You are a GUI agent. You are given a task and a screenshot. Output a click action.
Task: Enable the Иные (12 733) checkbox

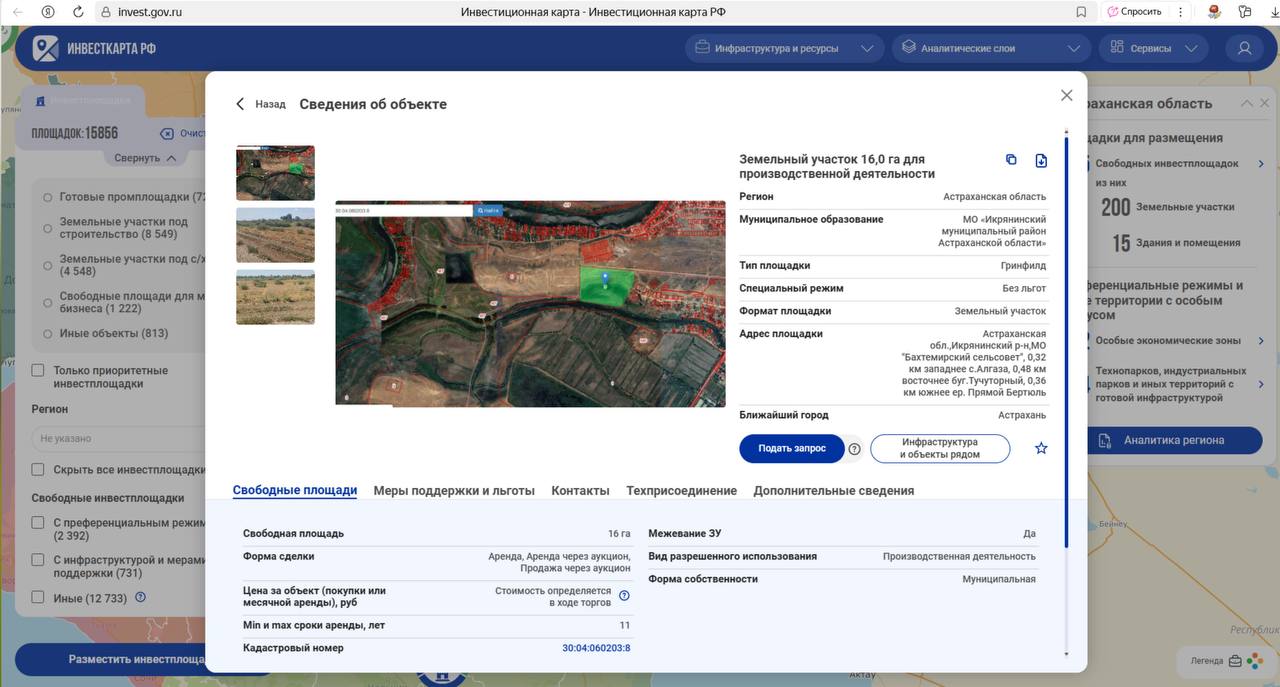coord(38,597)
